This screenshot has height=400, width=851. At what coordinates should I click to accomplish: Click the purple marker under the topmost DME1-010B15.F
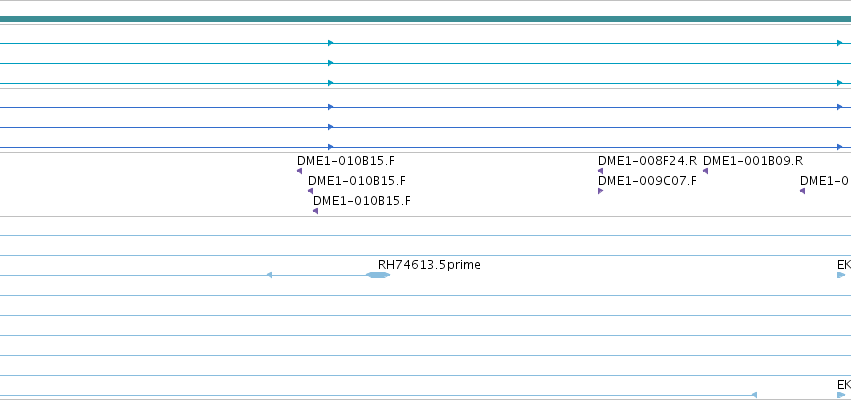[300, 171]
